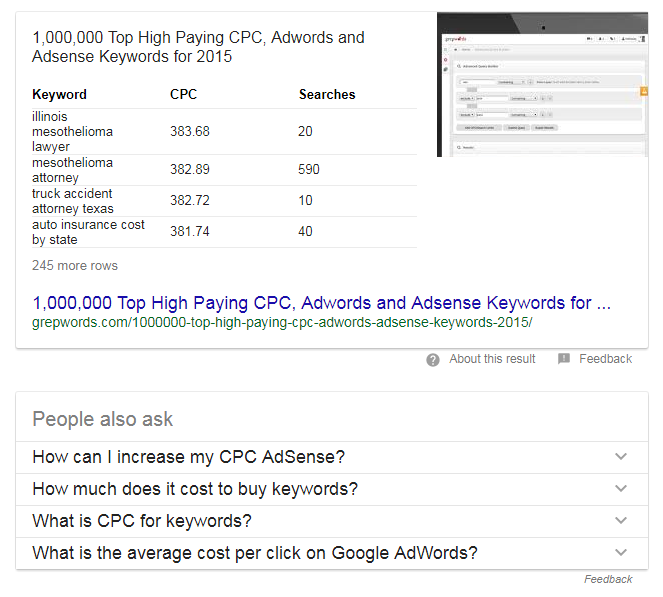Click the snippet heading ending in Keywords for 2015
The height and width of the screenshot is (597, 663).
pyautogui.click(x=198, y=47)
